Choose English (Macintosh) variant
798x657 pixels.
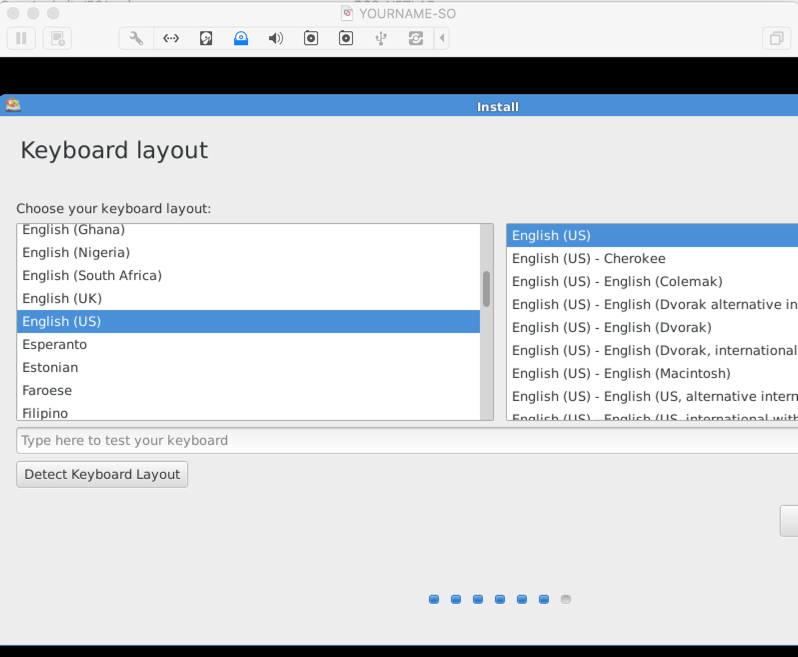652,373
